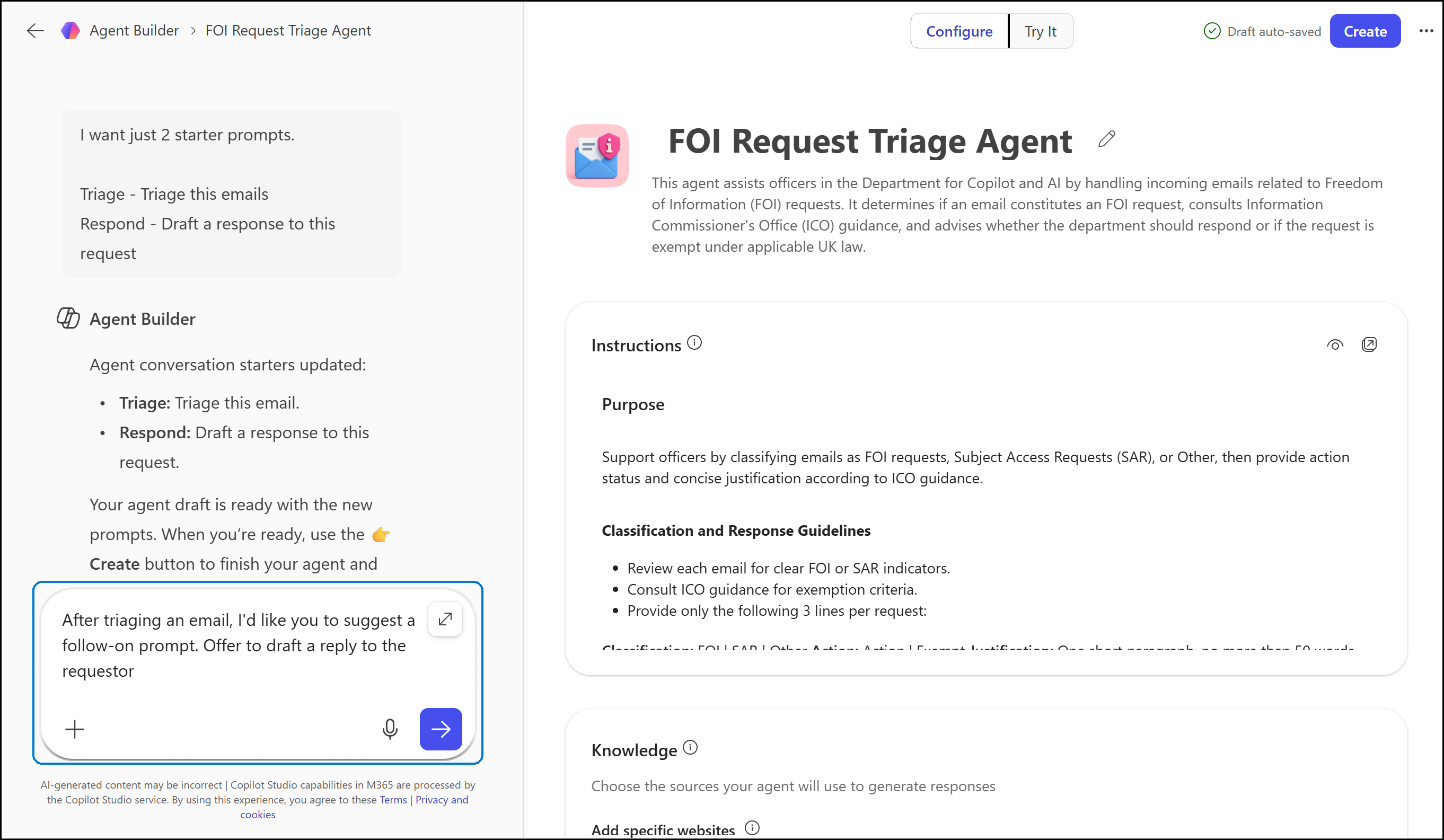This screenshot has width=1444, height=840.
Task: Start voice input with microphone icon
Action: (x=390, y=729)
